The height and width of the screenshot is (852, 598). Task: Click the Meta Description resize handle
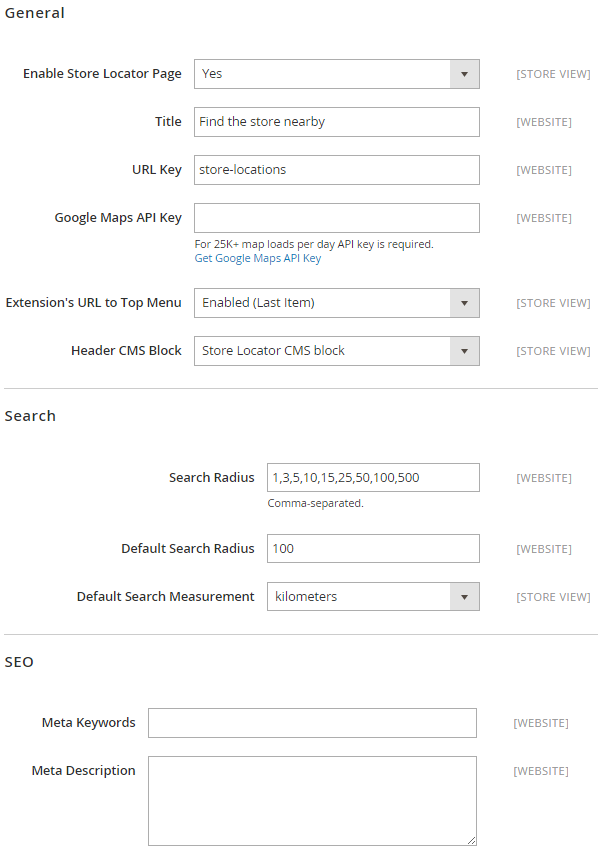click(471, 841)
